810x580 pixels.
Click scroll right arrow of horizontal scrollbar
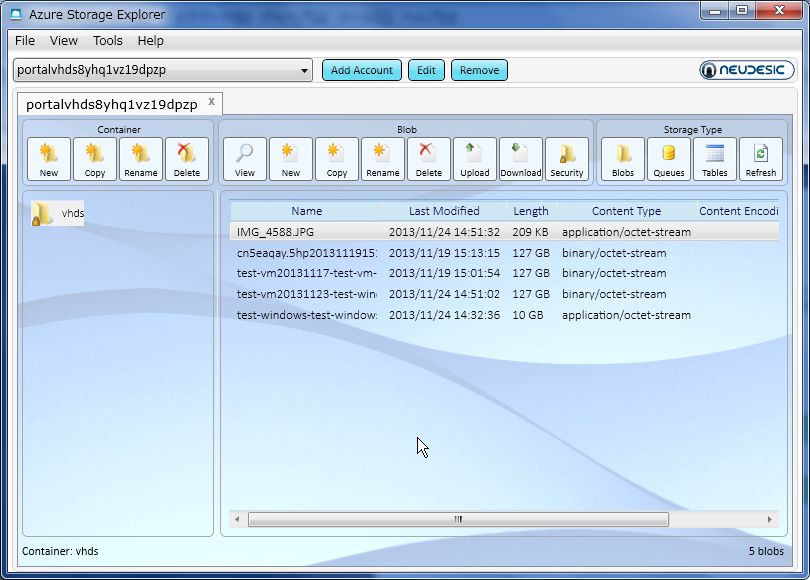770,519
